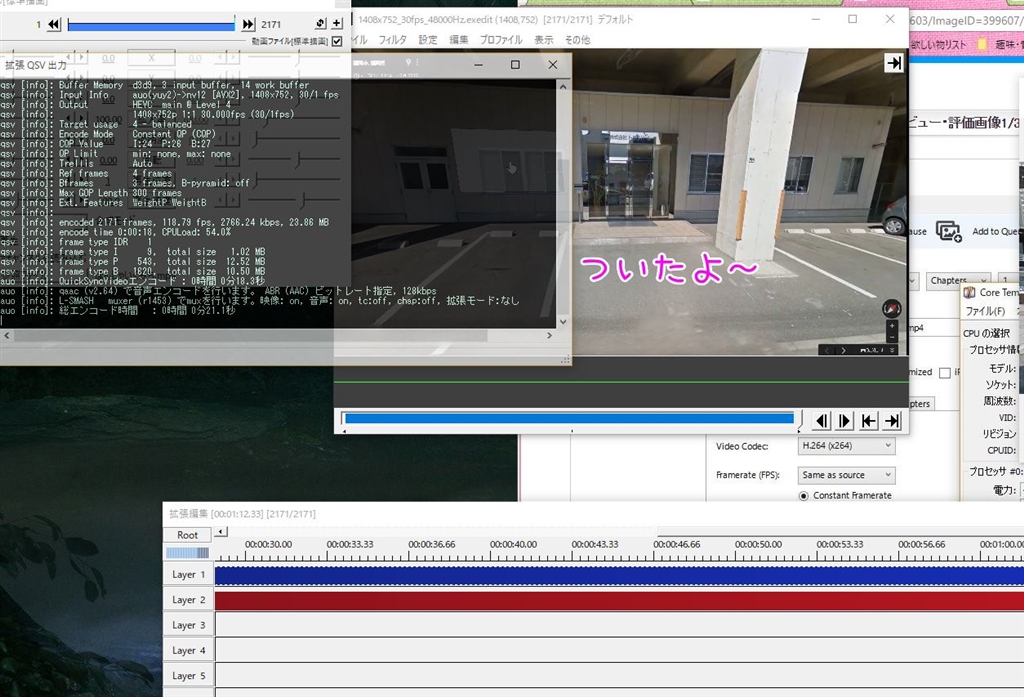Close the AviUtl main window
The width and height of the screenshot is (1024, 697).
[889, 20]
